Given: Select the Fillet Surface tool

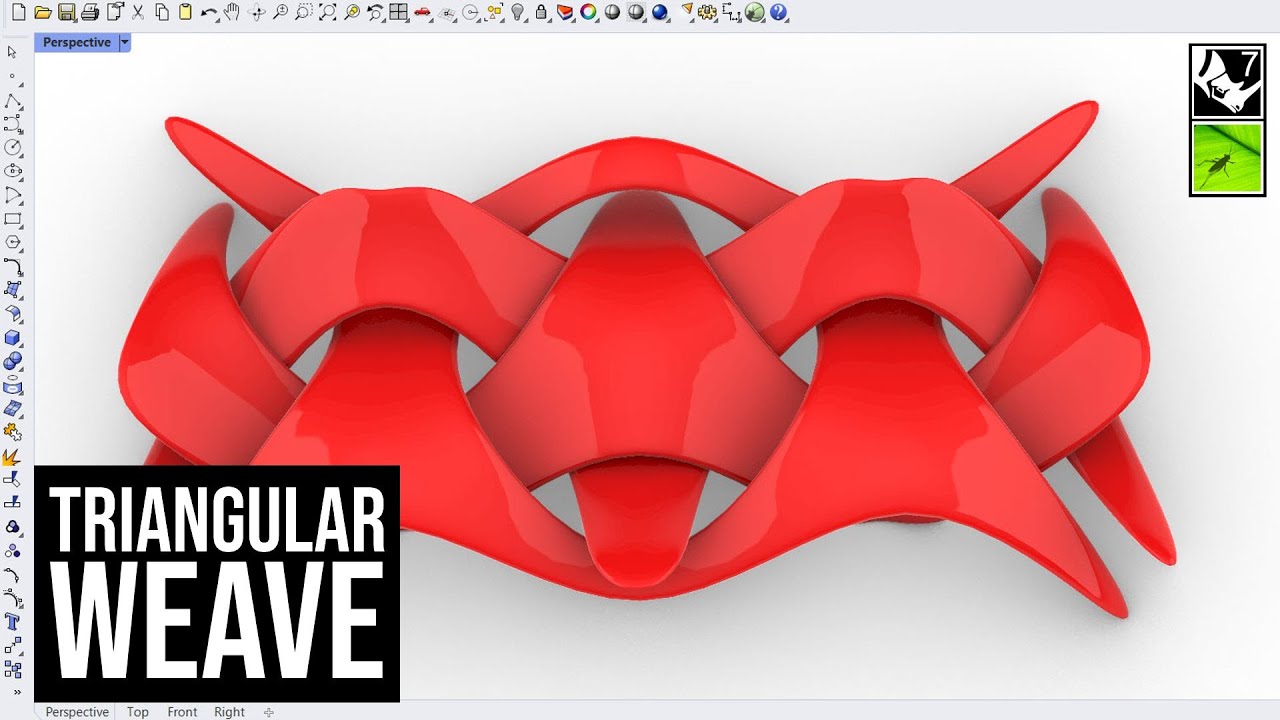Looking at the screenshot, I should (13, 313).
